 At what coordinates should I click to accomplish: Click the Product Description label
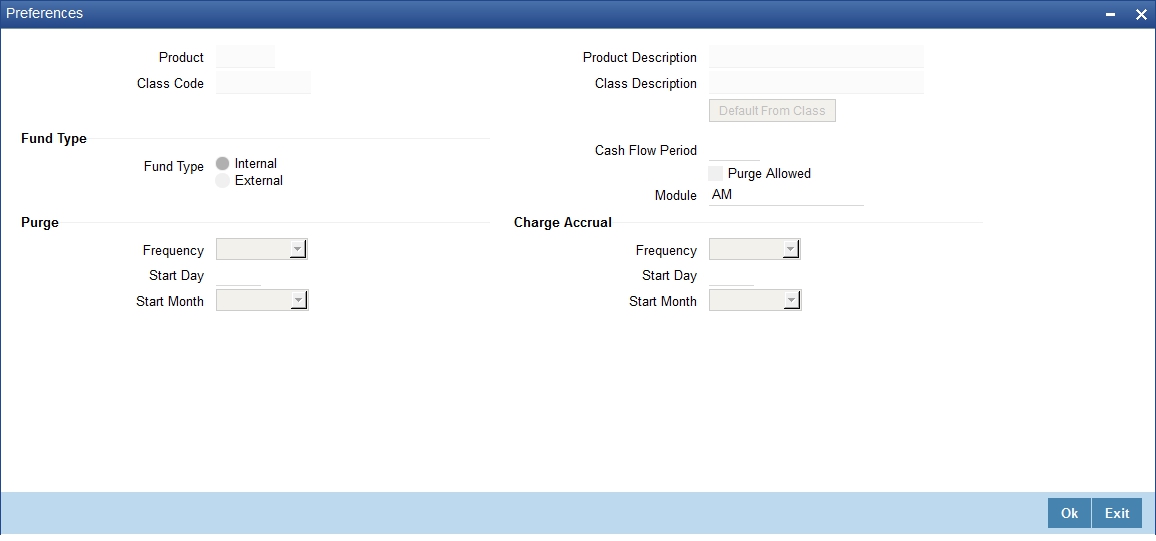(639, 57)
